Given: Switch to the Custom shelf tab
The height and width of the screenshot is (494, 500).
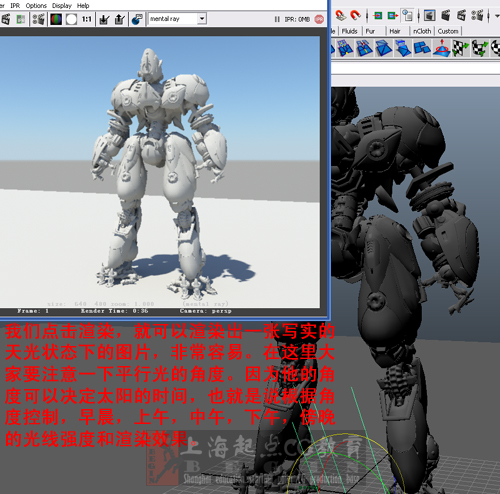Looking at the screenshot, I should 448,31.
